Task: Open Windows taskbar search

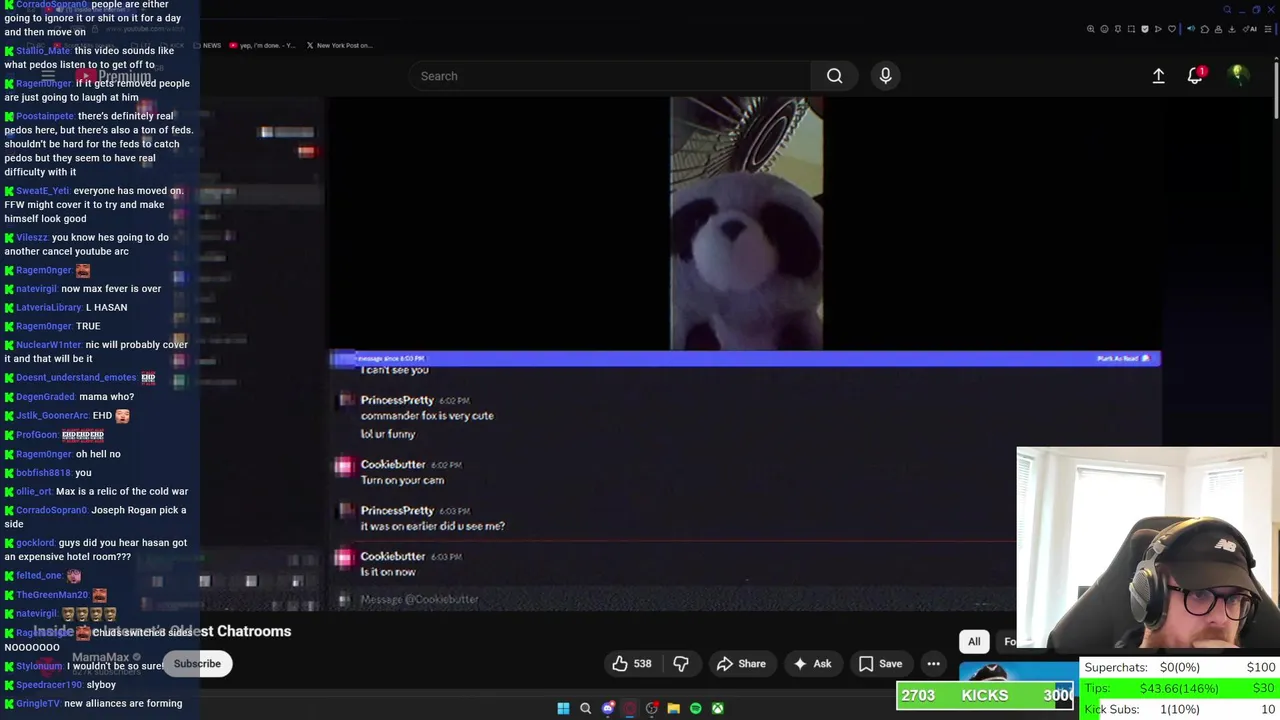Action: (x=585, y=708)
